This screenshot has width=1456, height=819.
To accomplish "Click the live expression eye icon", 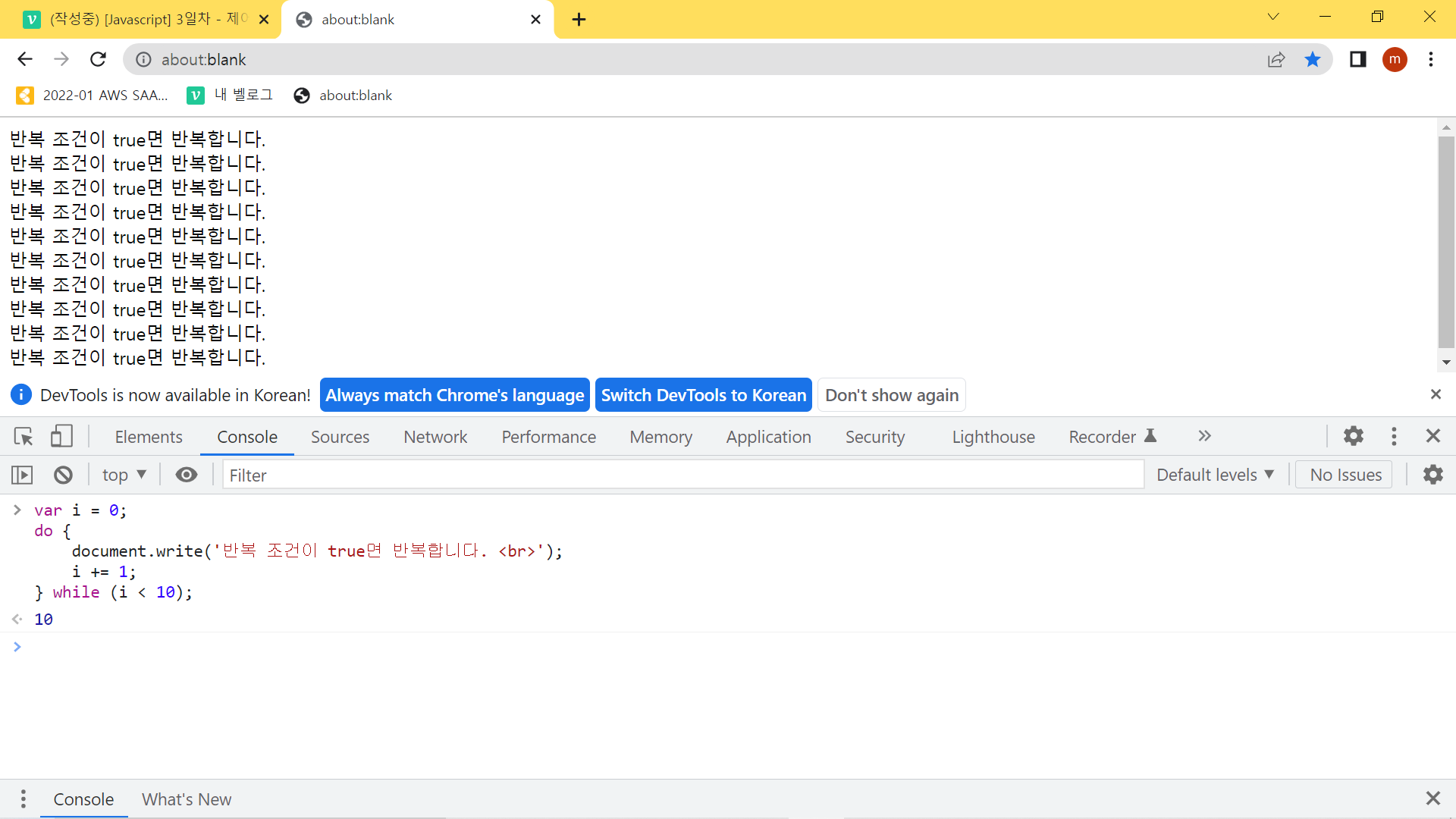I will click(x=186, y=475).
